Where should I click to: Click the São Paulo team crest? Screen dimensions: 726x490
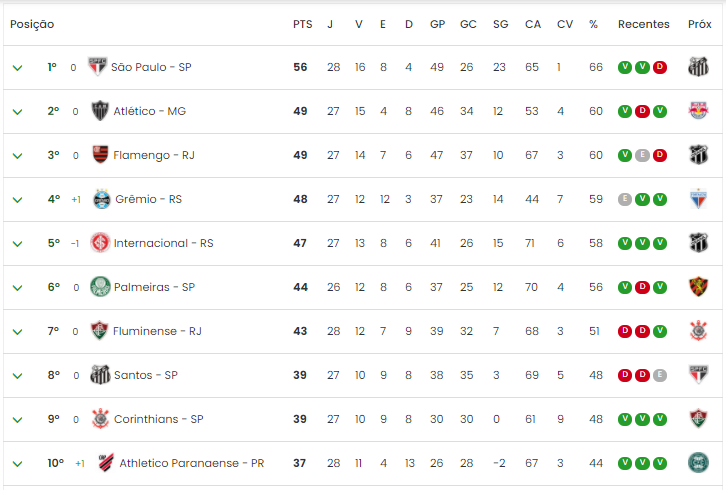97,67
